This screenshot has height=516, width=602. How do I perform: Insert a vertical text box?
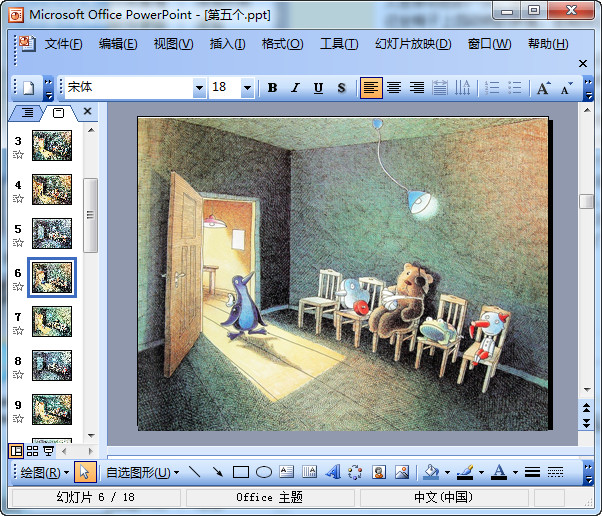[309, 472]
